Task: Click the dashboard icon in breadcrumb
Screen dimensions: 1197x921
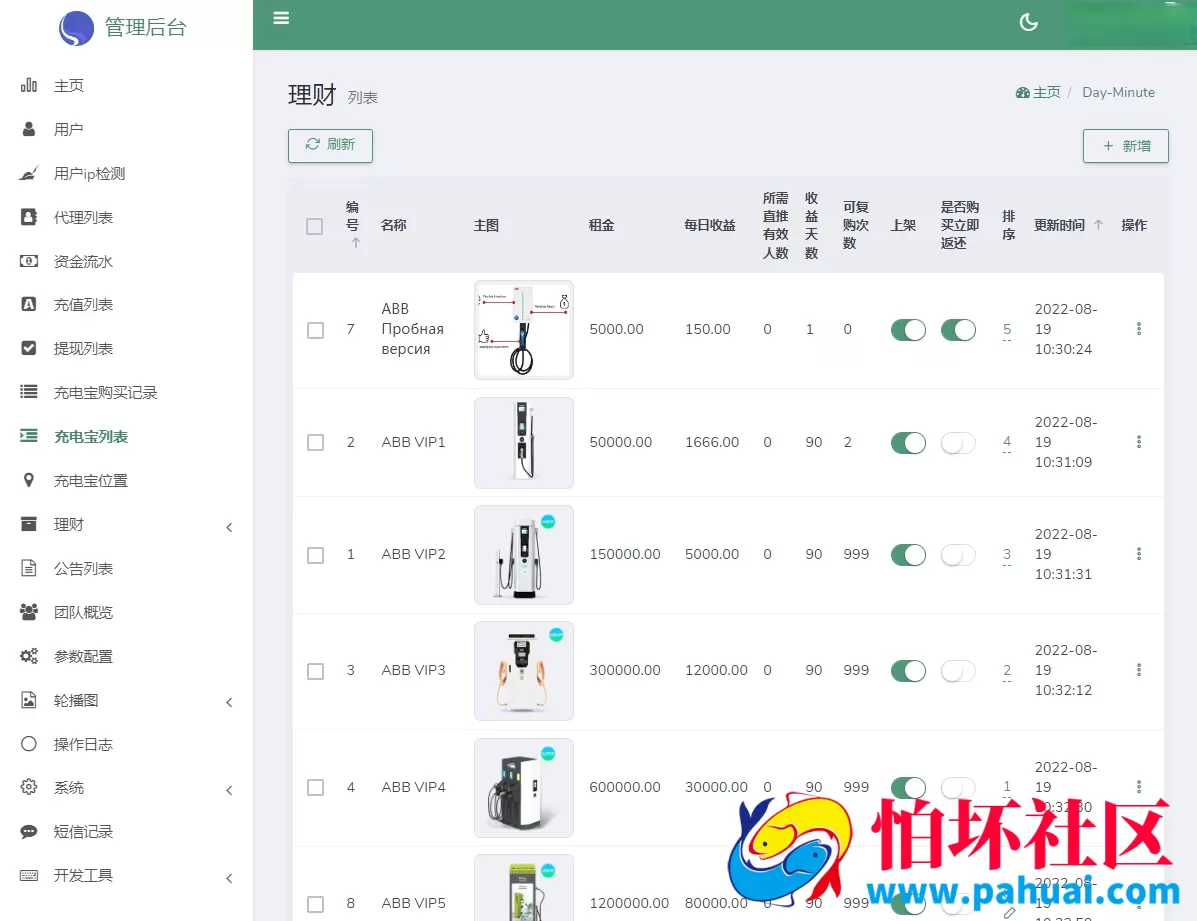Action: (x=1022, y=92)
